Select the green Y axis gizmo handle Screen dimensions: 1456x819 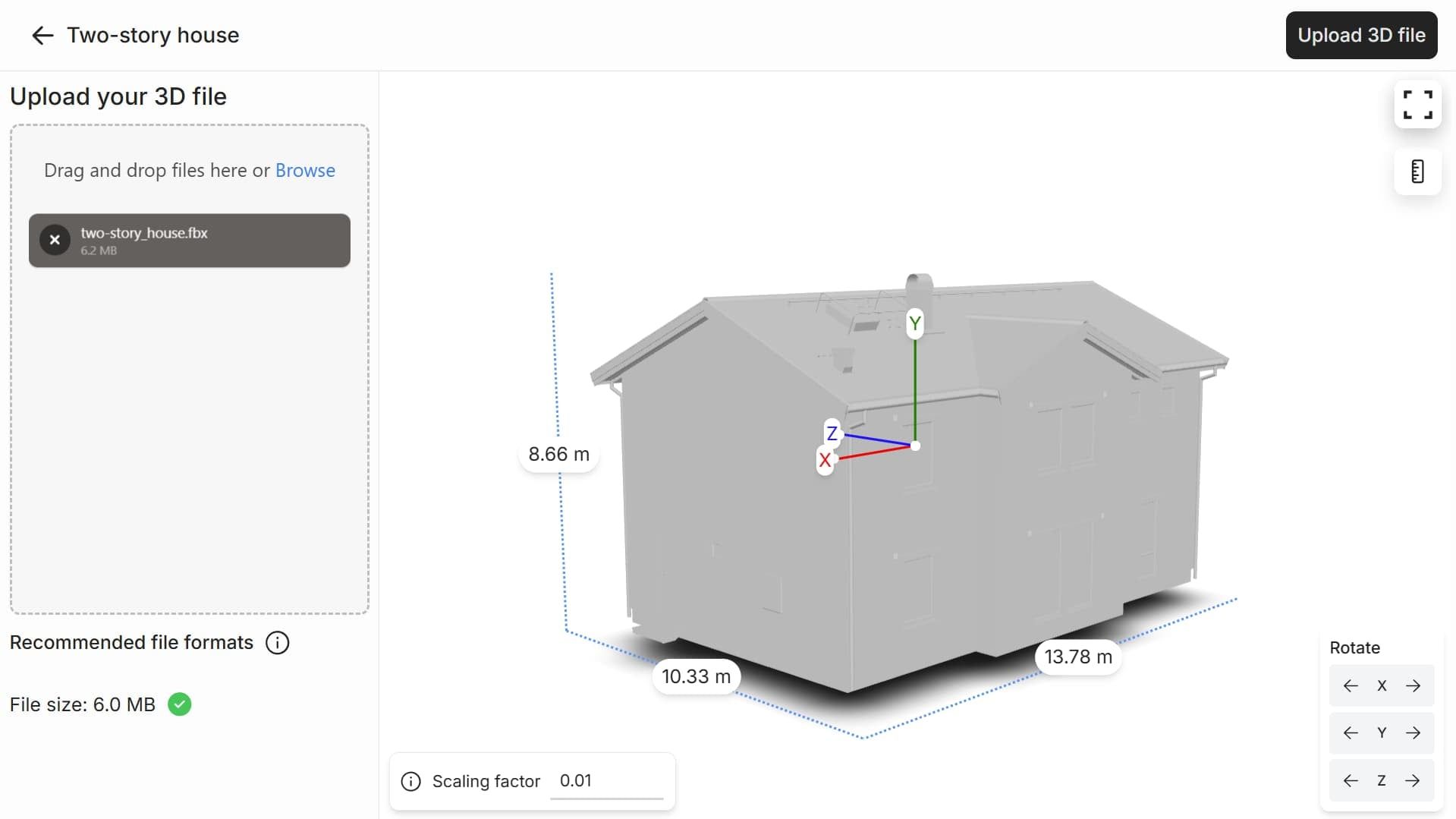coord(915,323)
